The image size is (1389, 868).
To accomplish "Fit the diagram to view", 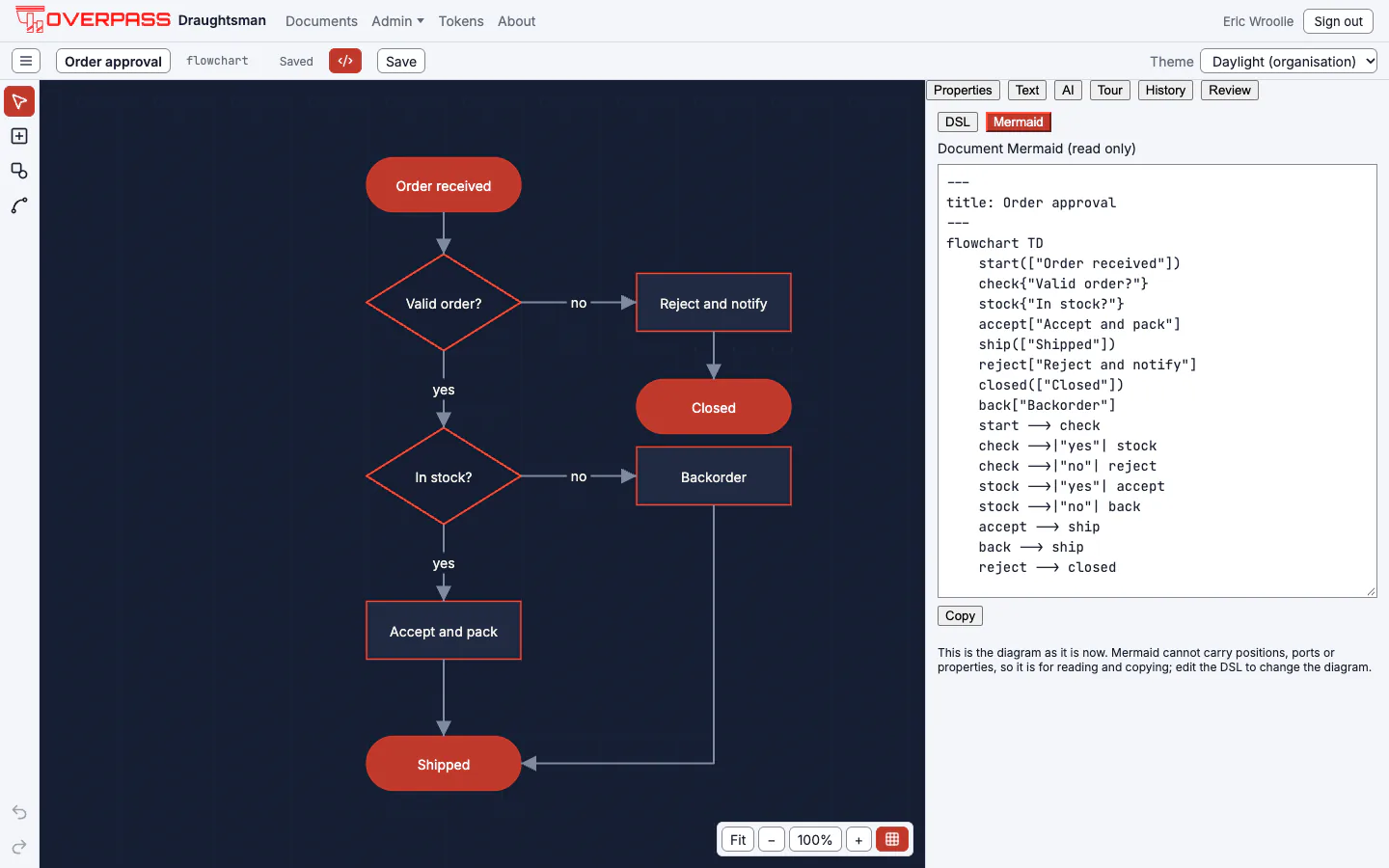I will click(x=738, y=839).
